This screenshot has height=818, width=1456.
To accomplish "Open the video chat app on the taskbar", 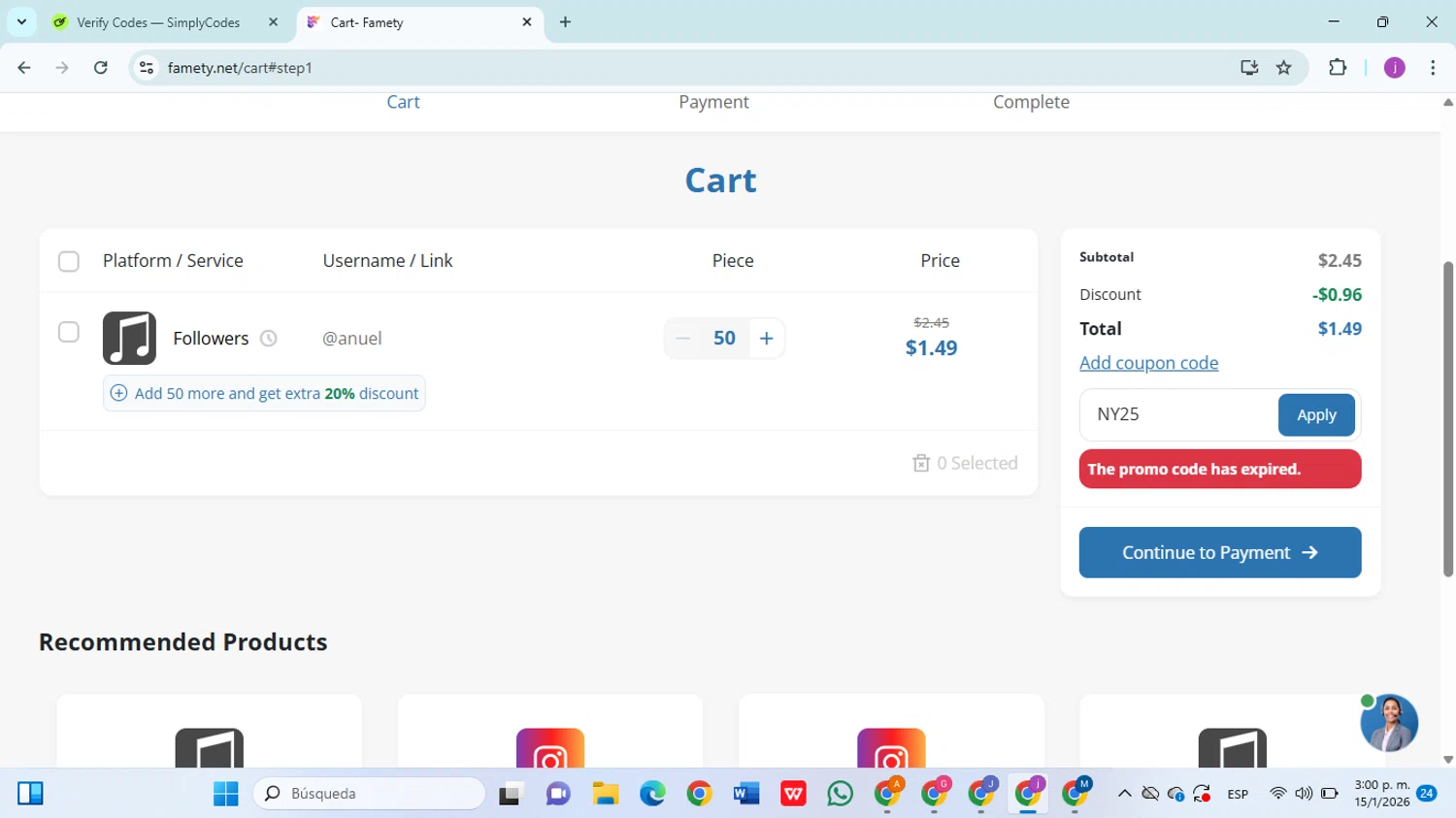I will point(558,794).
